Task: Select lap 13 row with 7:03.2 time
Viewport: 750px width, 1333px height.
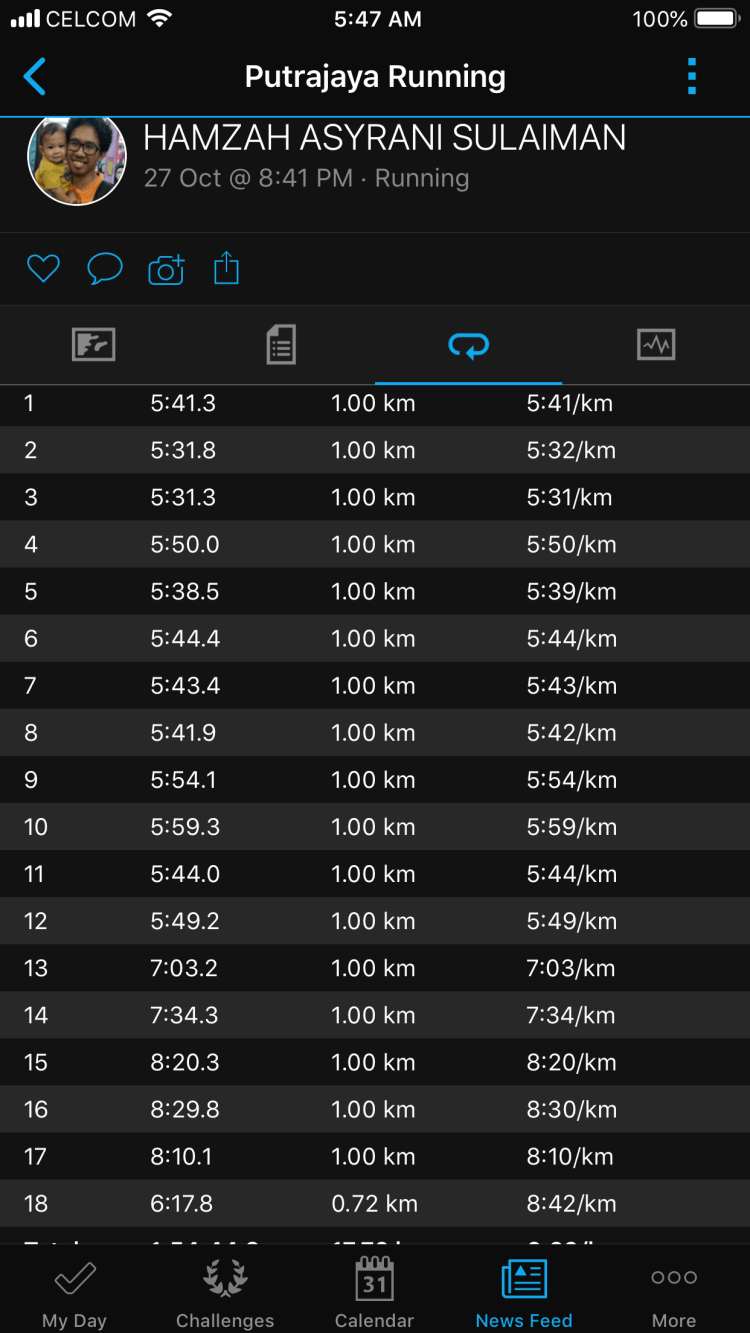Action: [375, 968]
